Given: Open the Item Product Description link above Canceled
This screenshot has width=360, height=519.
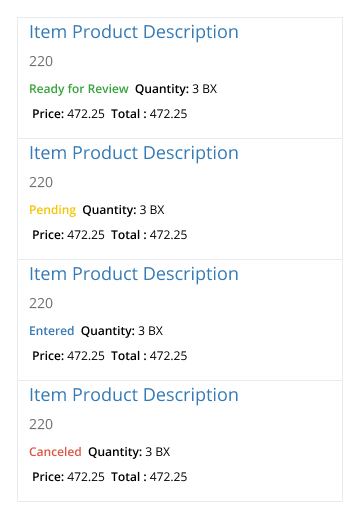Looking at the screenshot, I should (x=134, y=395).
